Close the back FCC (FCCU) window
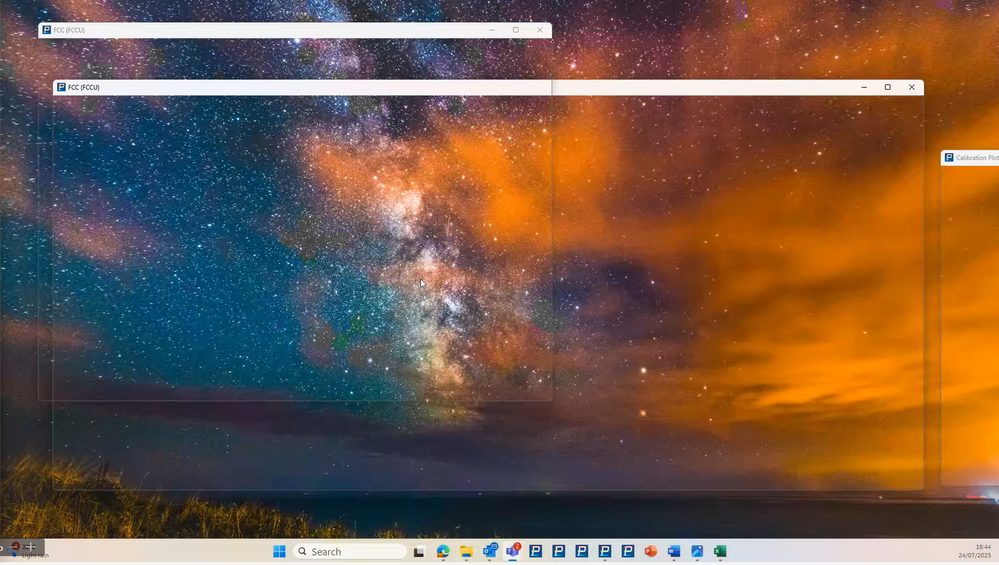 coord(540,30)
